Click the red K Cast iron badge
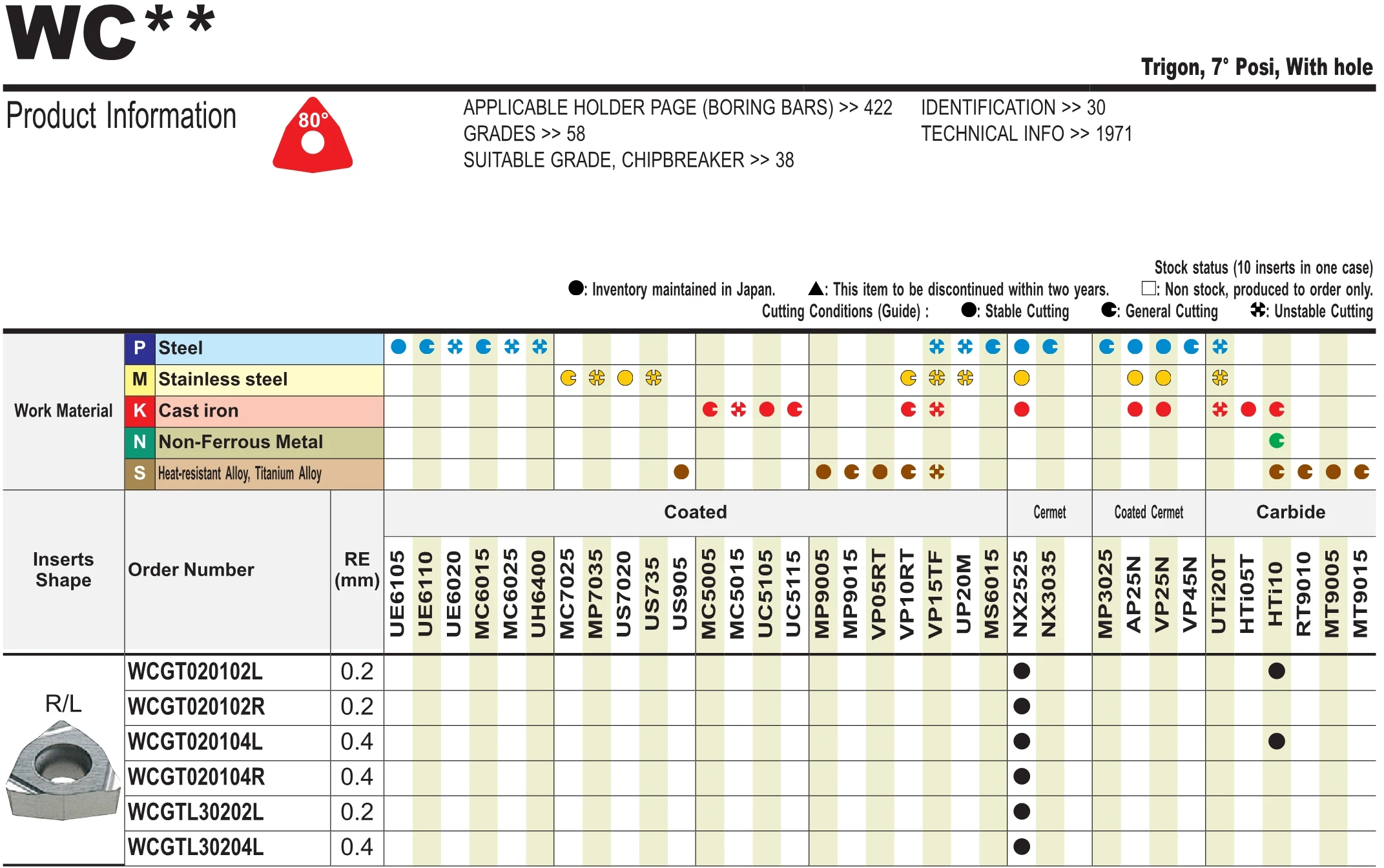The width and height of the screenshot is (1384, 868). (x=139, y=411)
